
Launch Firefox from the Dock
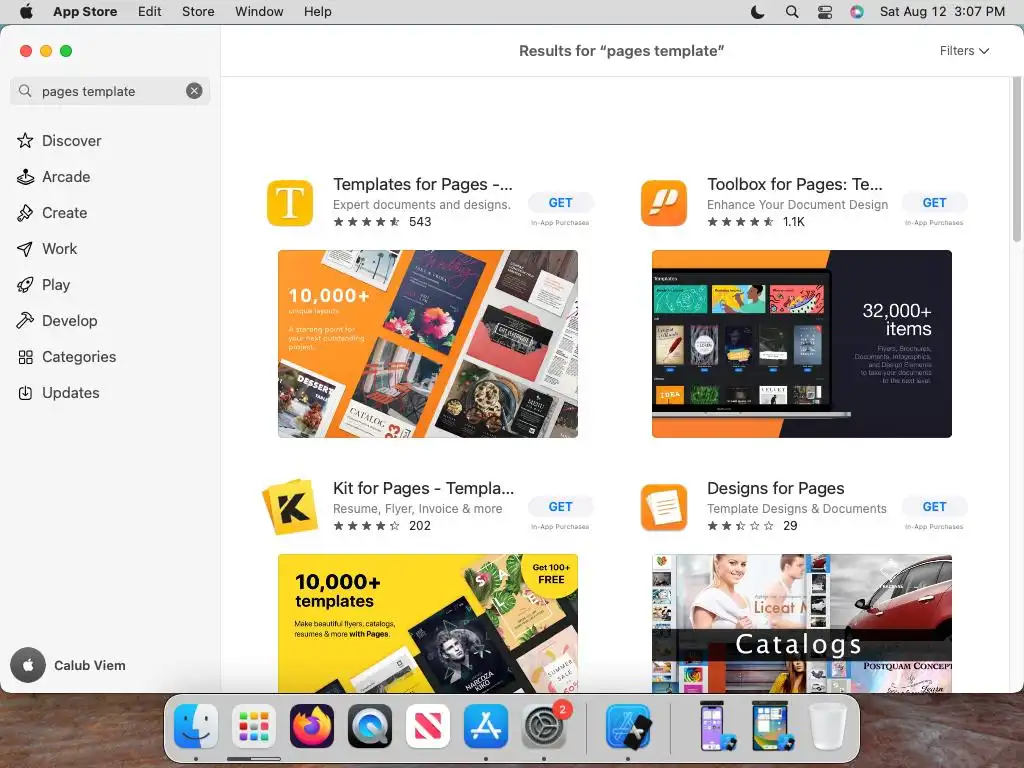[312, 726]
